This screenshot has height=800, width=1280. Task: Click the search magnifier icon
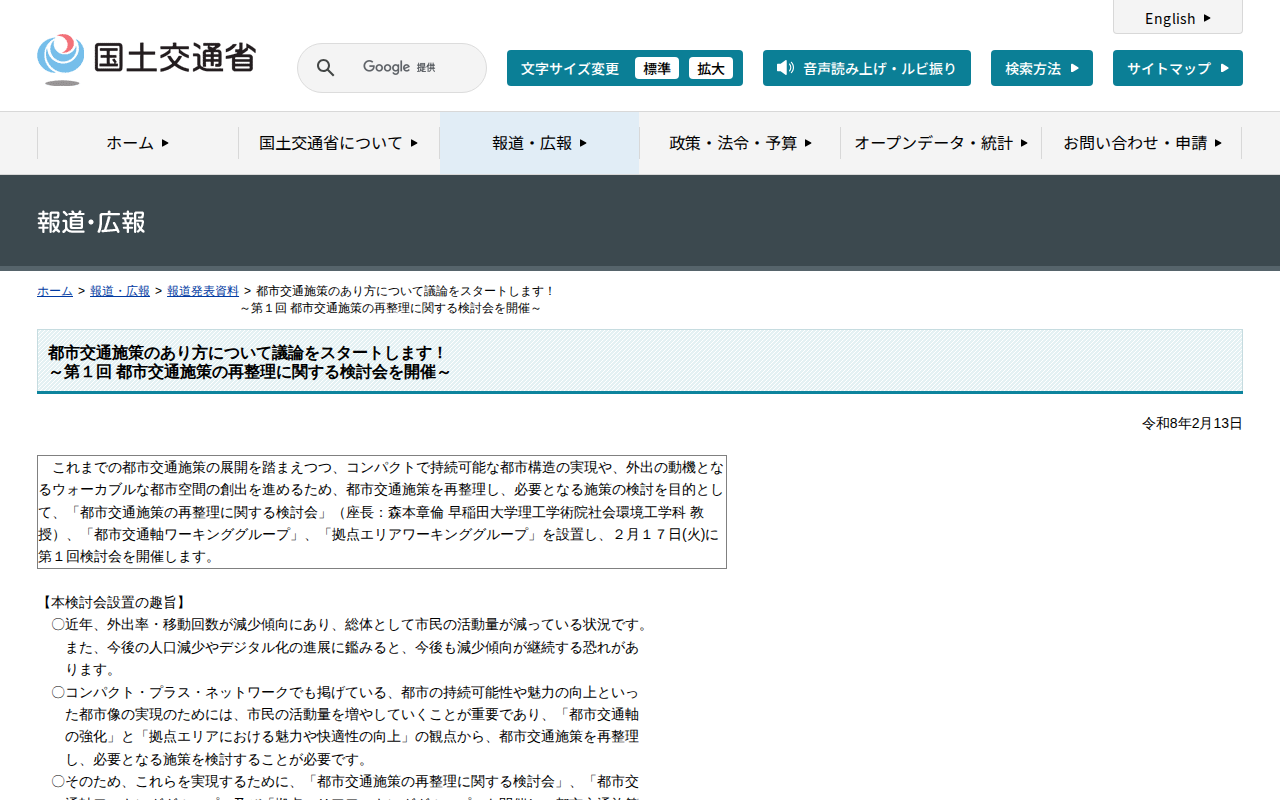pyautogui.click(x=326, y=68)
